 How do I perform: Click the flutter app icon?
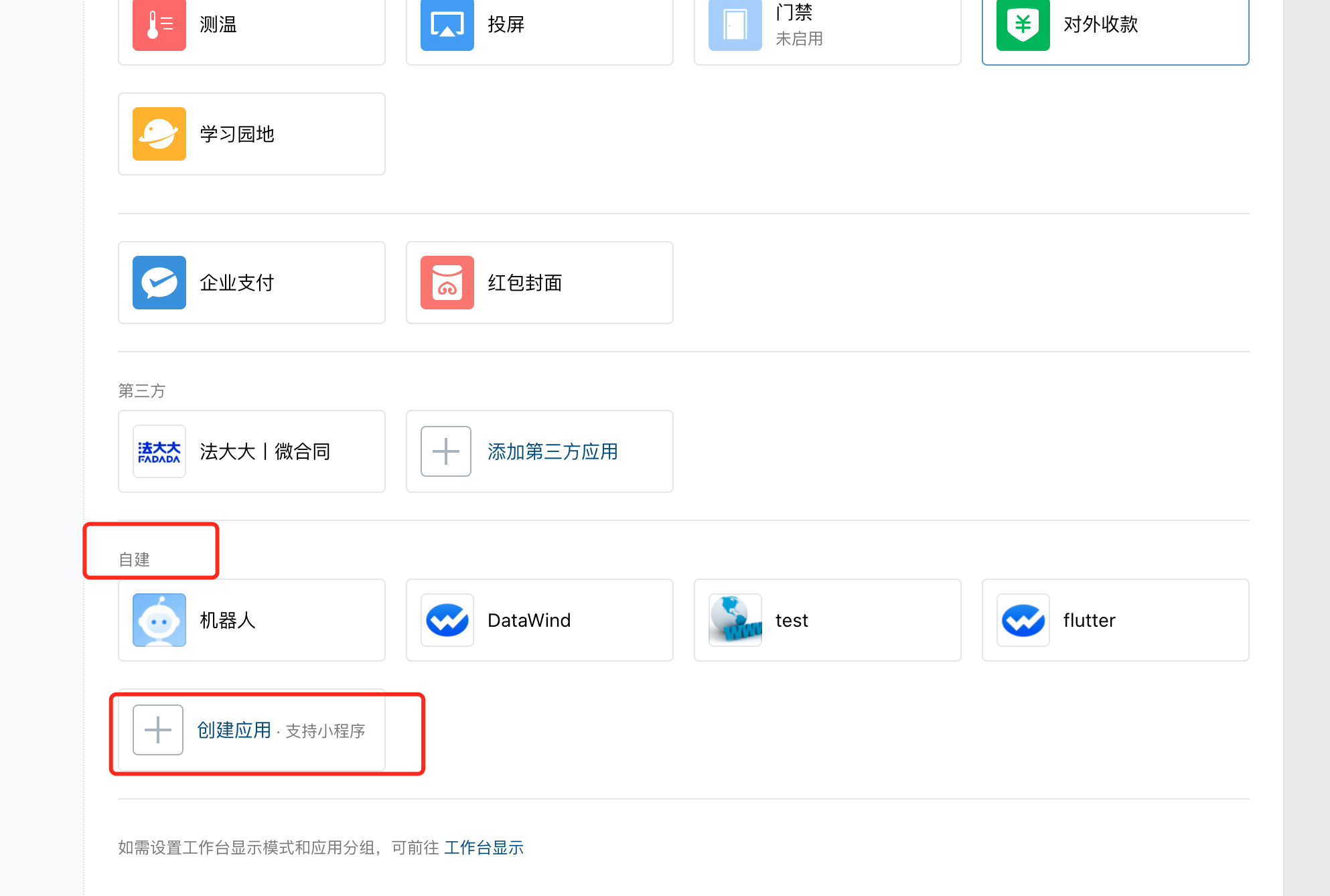[x=1023, y=620]
